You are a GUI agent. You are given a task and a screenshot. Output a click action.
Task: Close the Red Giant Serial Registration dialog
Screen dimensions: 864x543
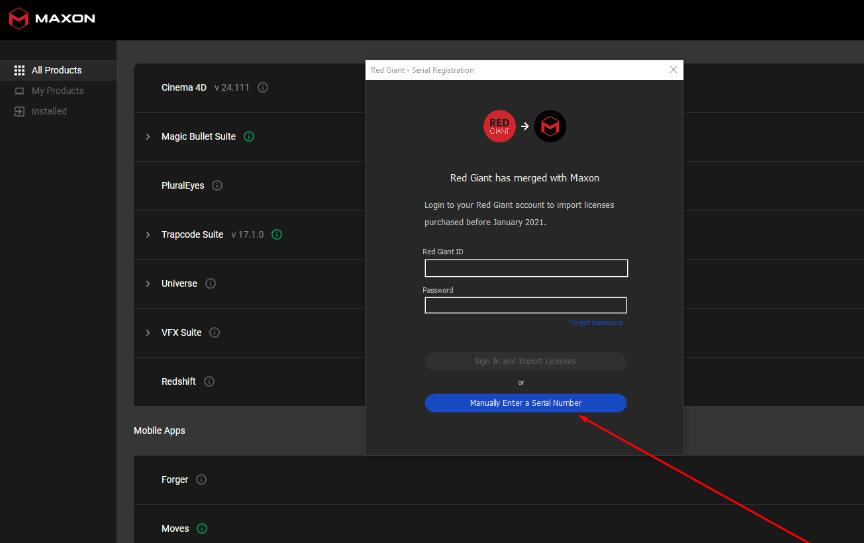point(673,69)
